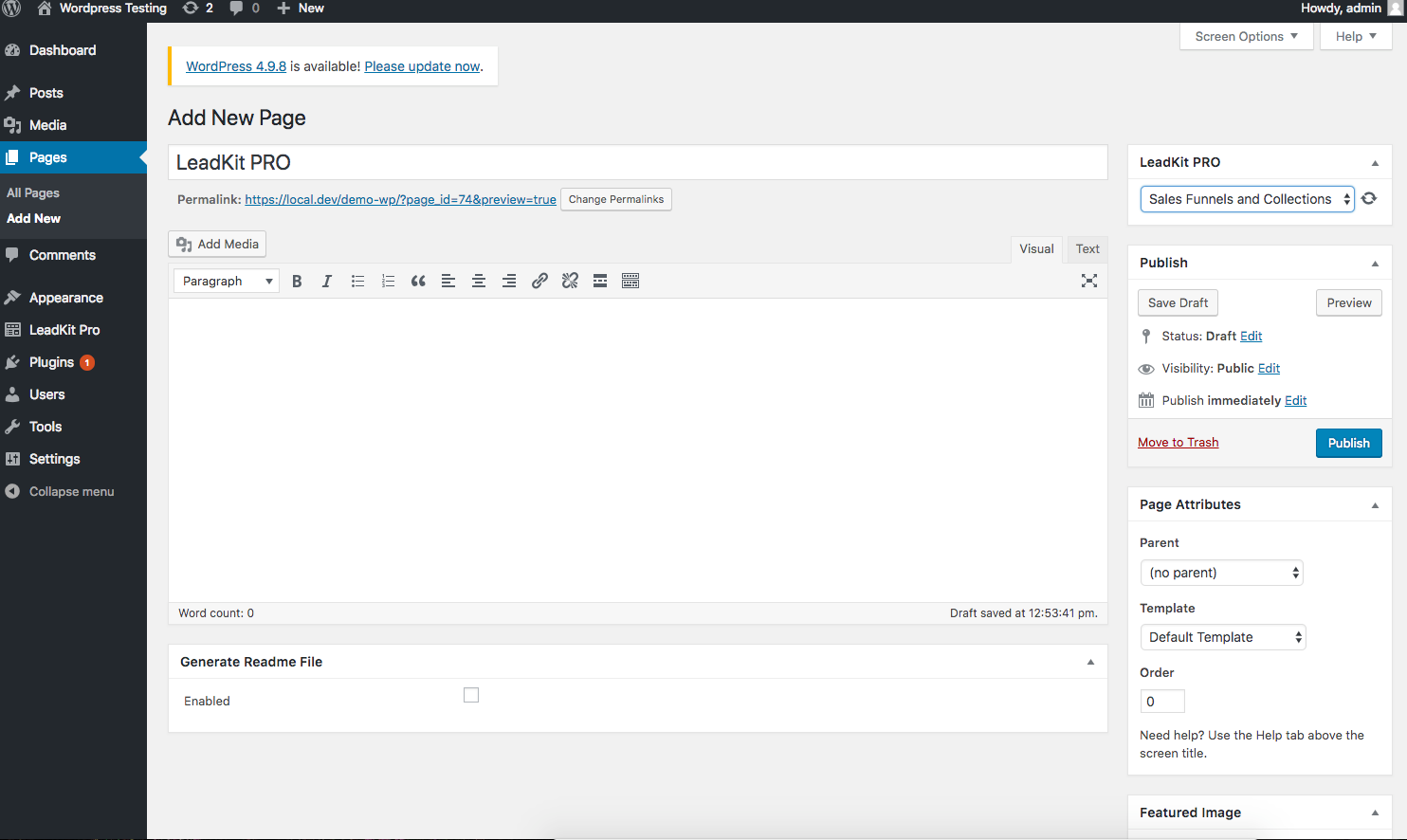Open the Tools menu
Screen dimensions: 1407x840
(x=46, y=427)
